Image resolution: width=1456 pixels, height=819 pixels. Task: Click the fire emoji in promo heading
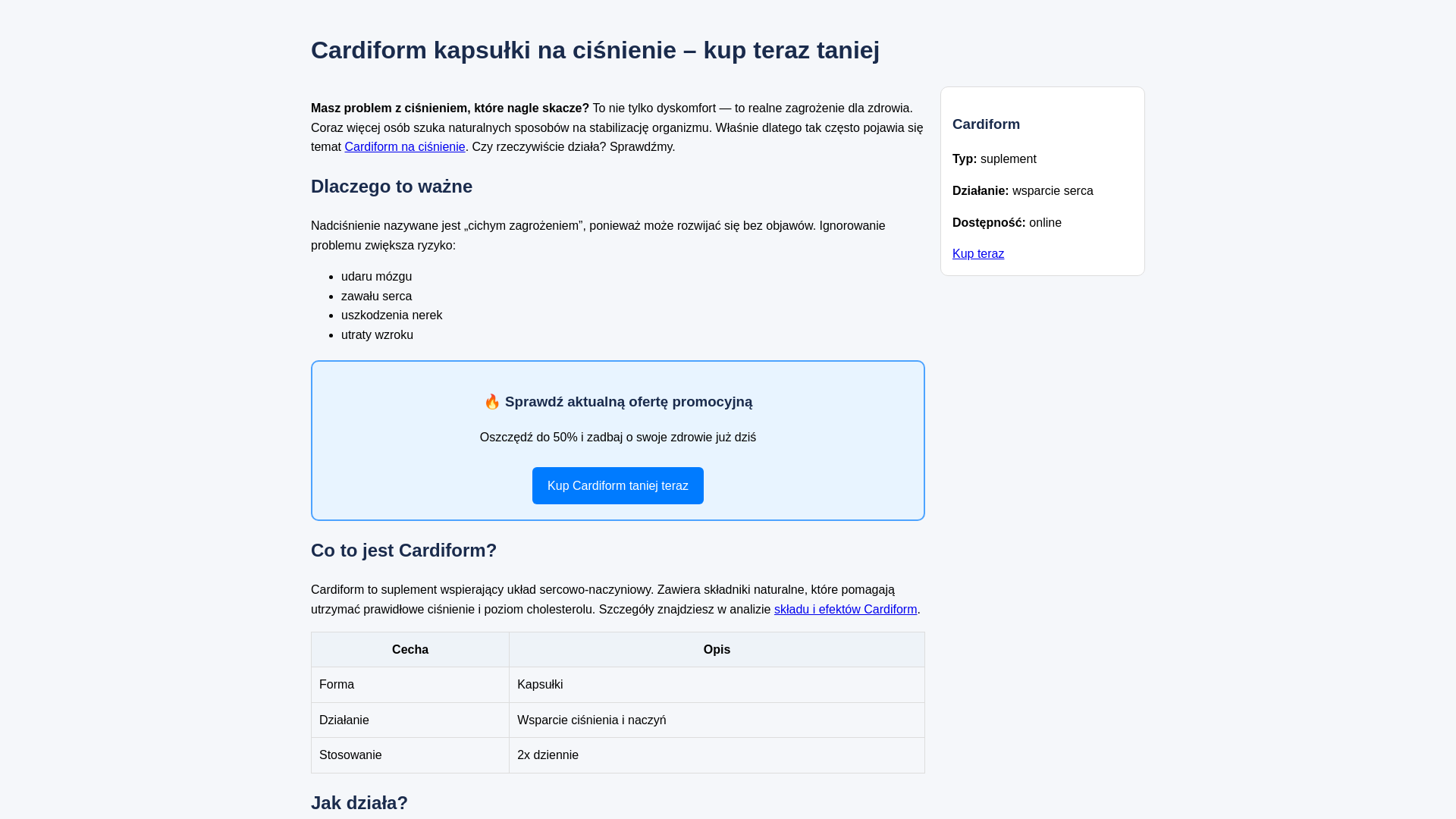(492, 402)
